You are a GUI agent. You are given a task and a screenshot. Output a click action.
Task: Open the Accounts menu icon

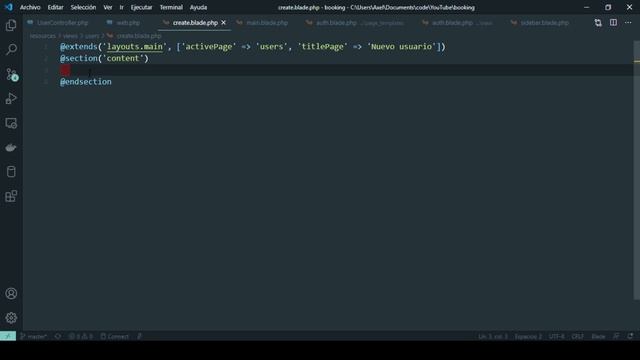coord(11,293)
